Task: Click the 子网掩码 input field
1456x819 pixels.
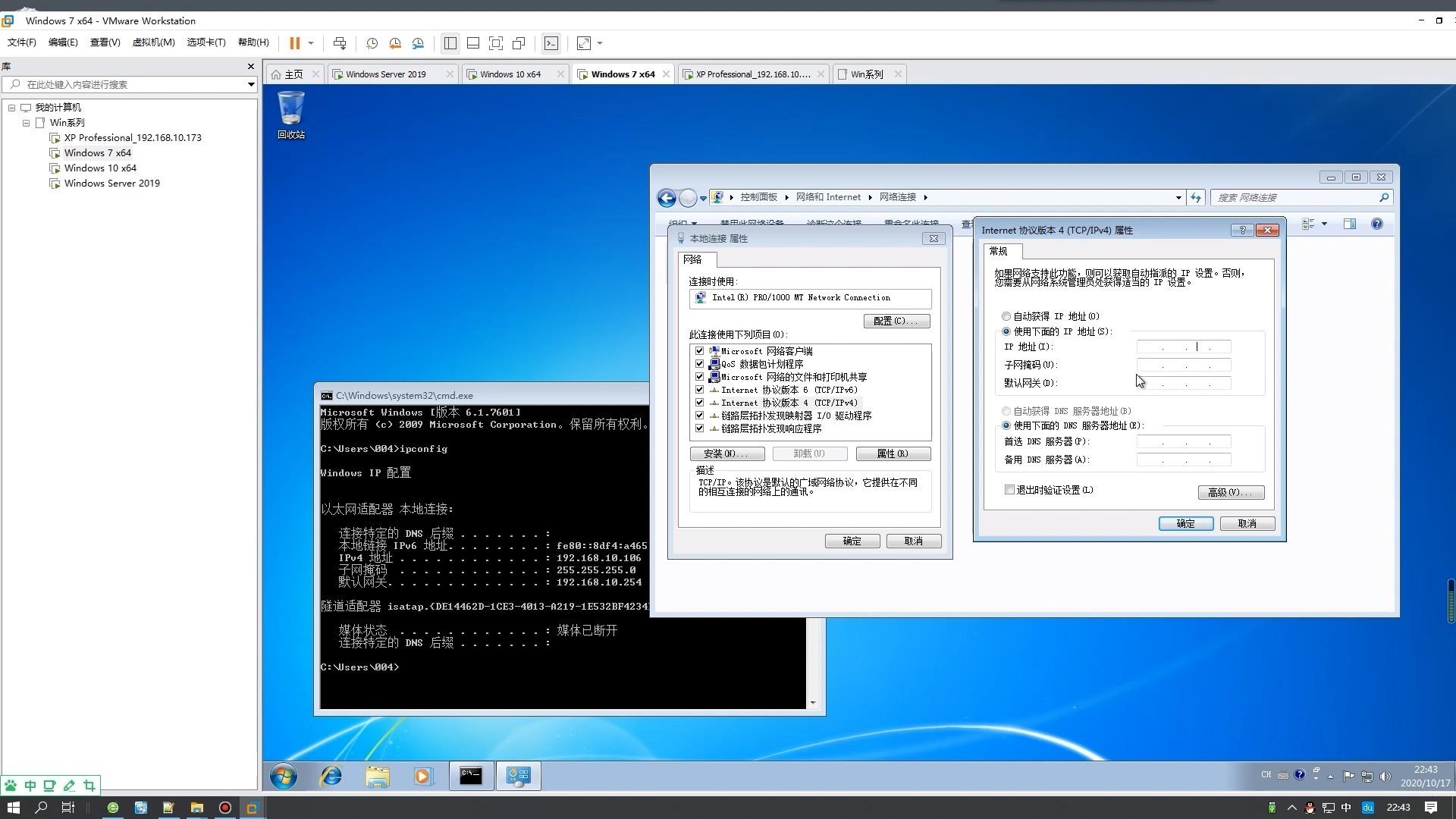Action: click(x=1183, y=365)
